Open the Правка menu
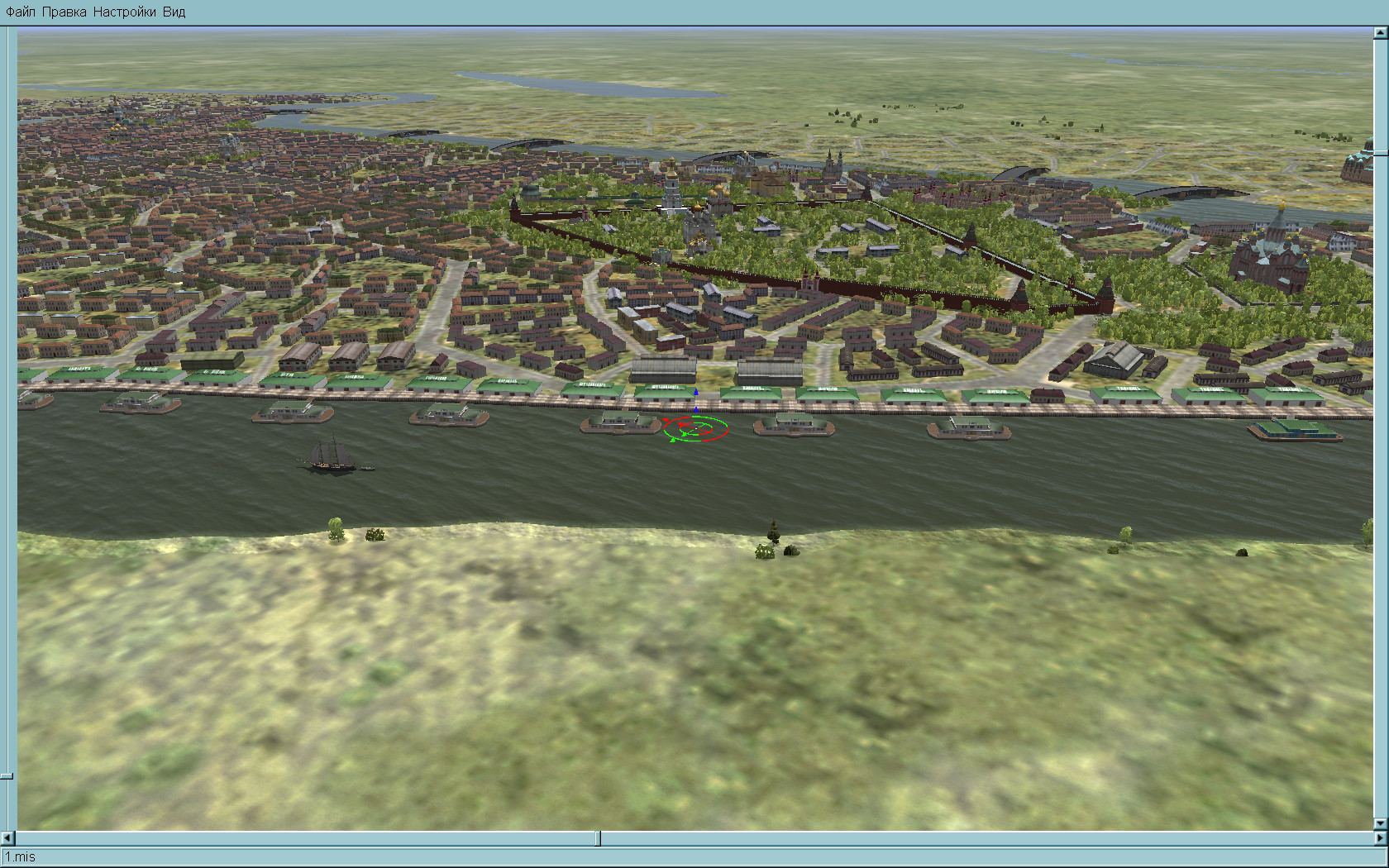The width and height of the screenshot is (1389, 868). pyautogui.click(x=64, y=12)
